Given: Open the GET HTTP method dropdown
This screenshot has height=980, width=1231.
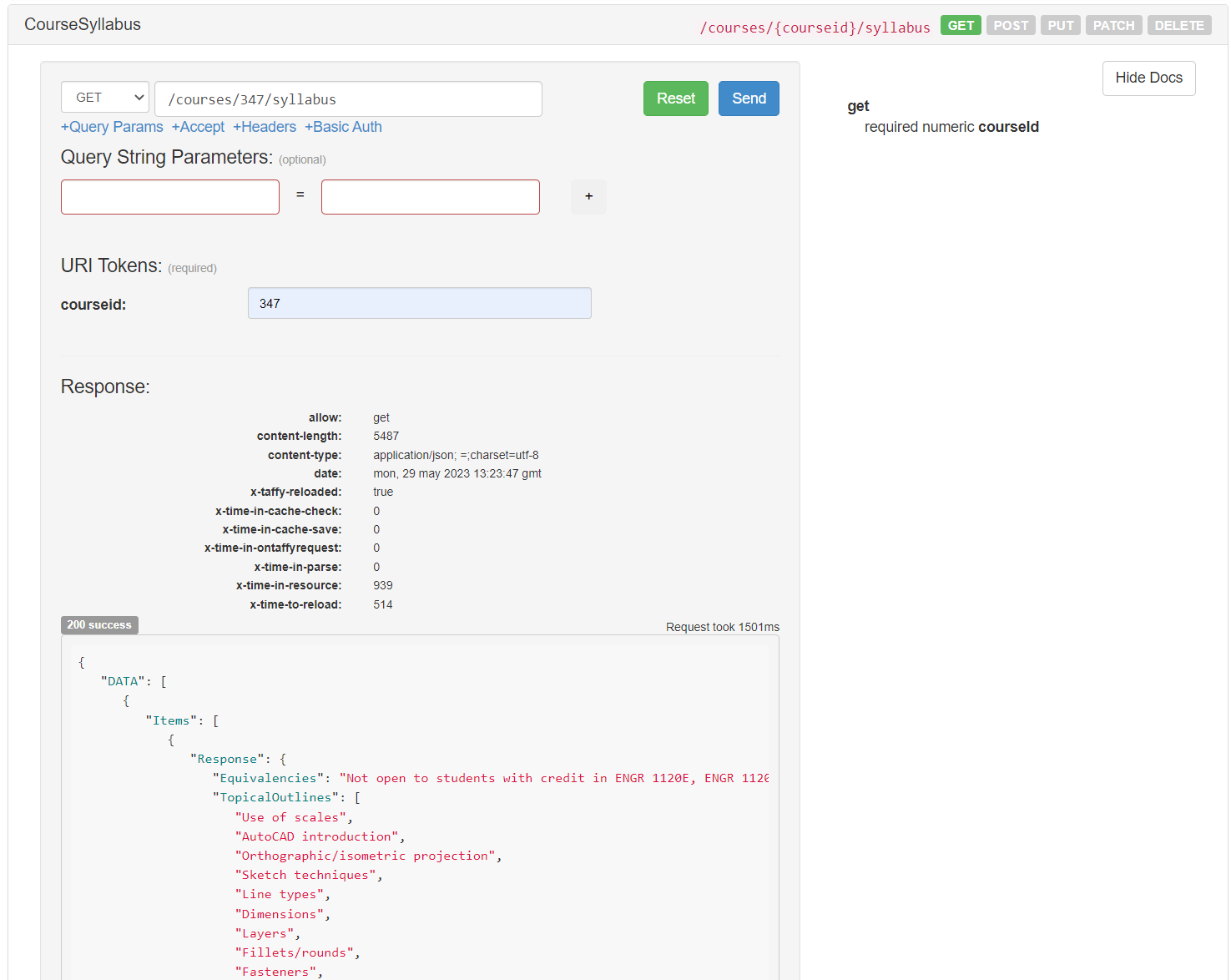Looking at the screenshot, I should pyautogui.click(x=105, y=98).
